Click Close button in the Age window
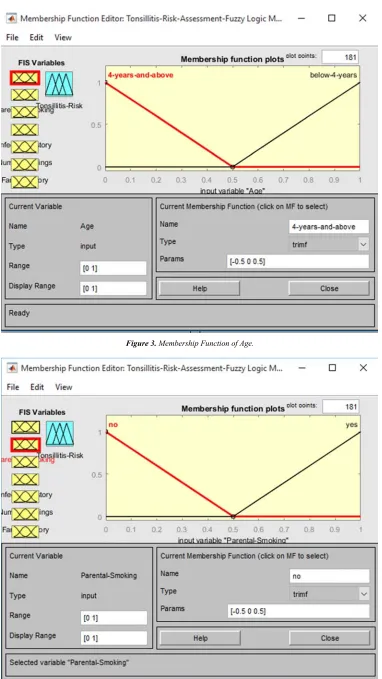This screenshot has width=382, height=679. click(329, 288)
